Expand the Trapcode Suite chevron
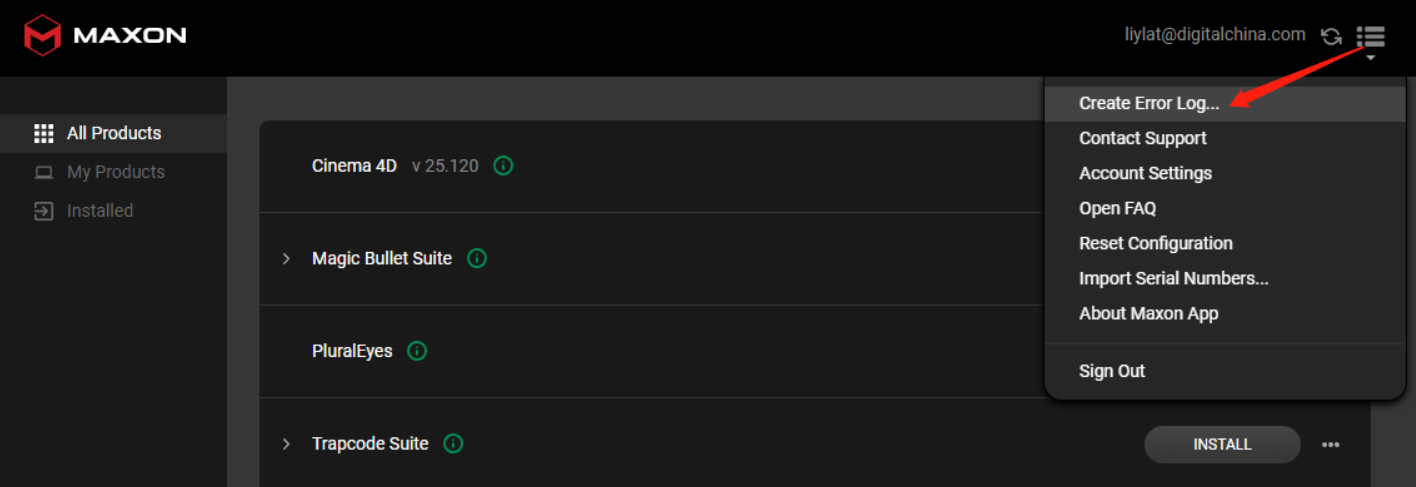1416x487 pixels. [x=286, y=444]
